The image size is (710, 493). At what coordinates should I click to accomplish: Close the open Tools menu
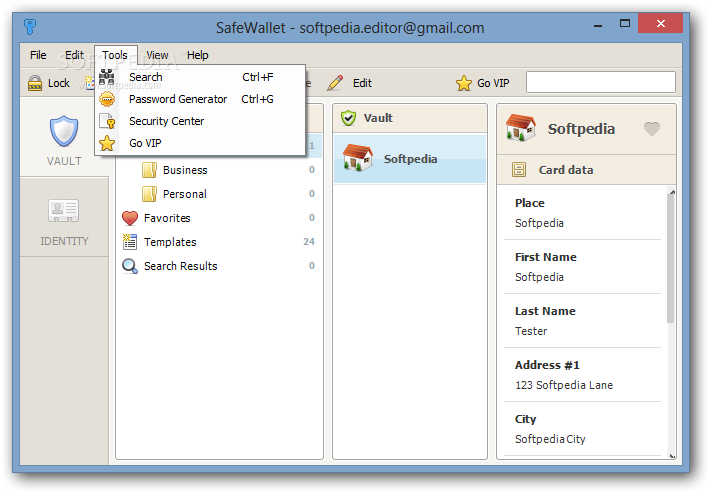(x=115, y=55)
